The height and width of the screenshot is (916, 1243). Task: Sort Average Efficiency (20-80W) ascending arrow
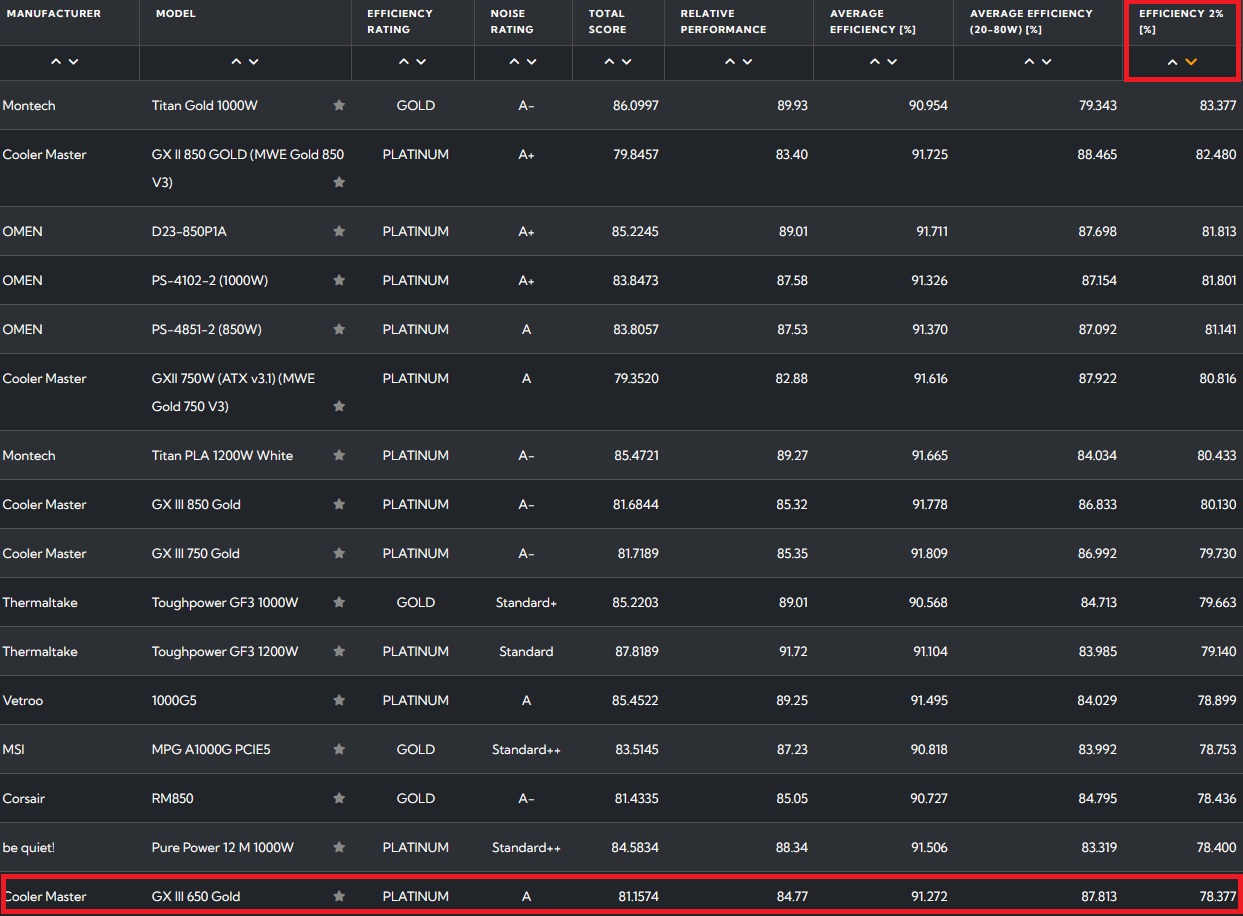(1030, 62)
